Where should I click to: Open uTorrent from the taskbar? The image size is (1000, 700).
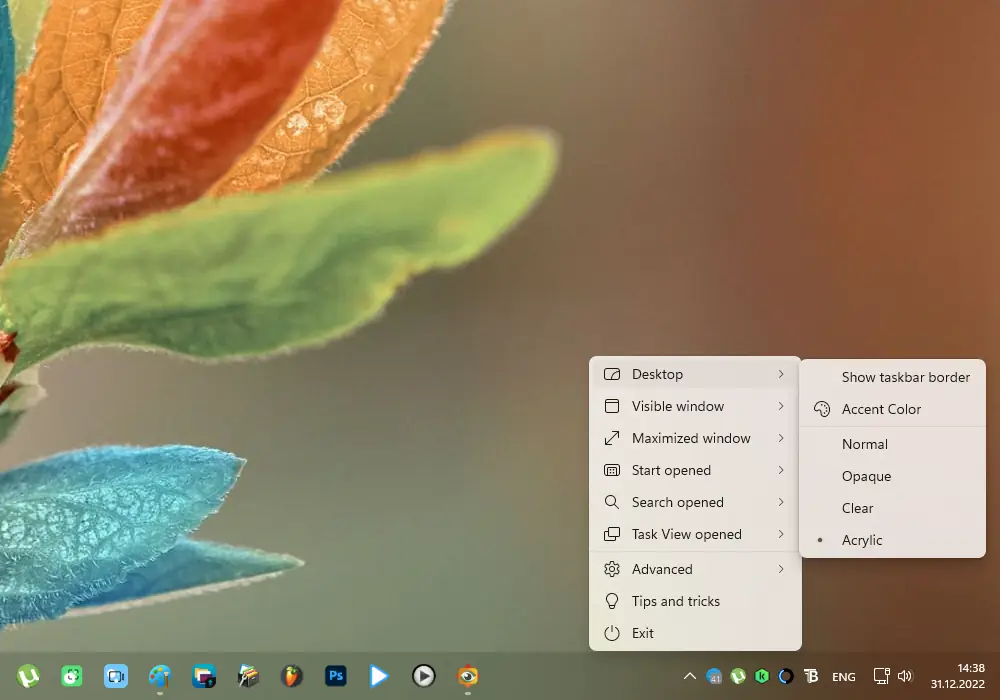point(28,676)
